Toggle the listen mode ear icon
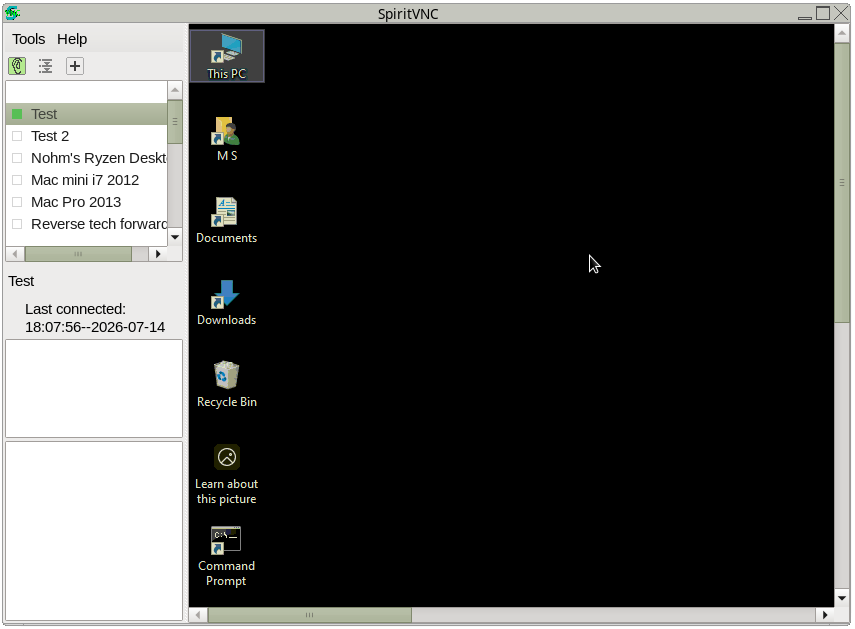Image resolution: width=855 pixels, height=629 pixels. (x=17, y=66)
